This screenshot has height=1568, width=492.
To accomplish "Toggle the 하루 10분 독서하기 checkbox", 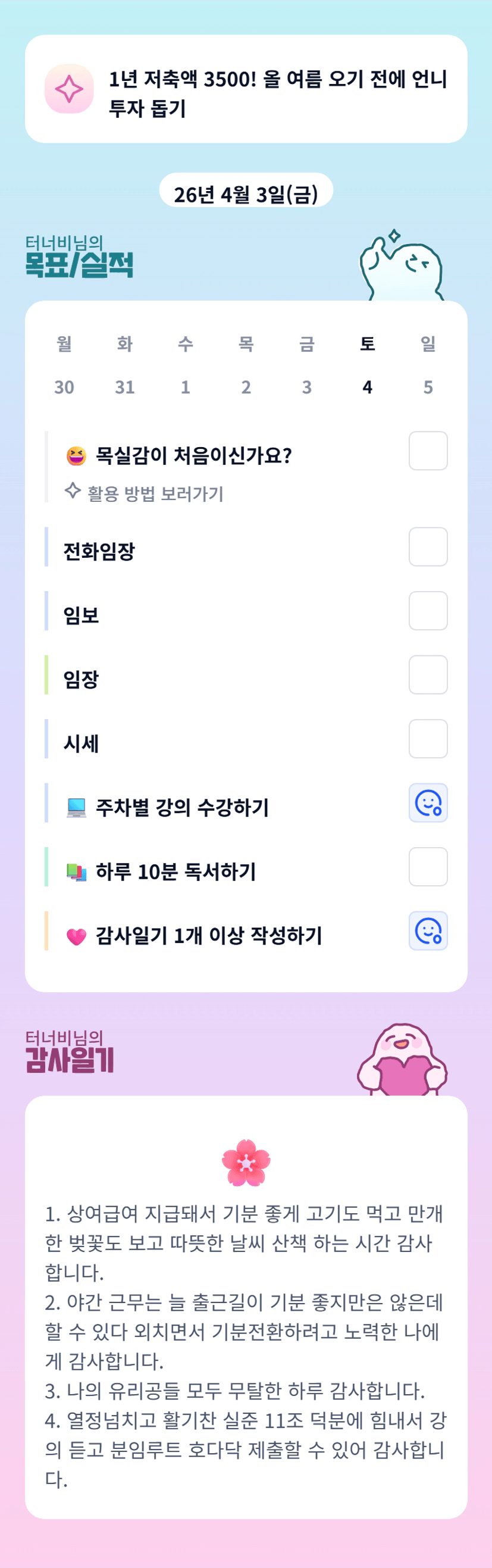I will (x=428, y=867).
